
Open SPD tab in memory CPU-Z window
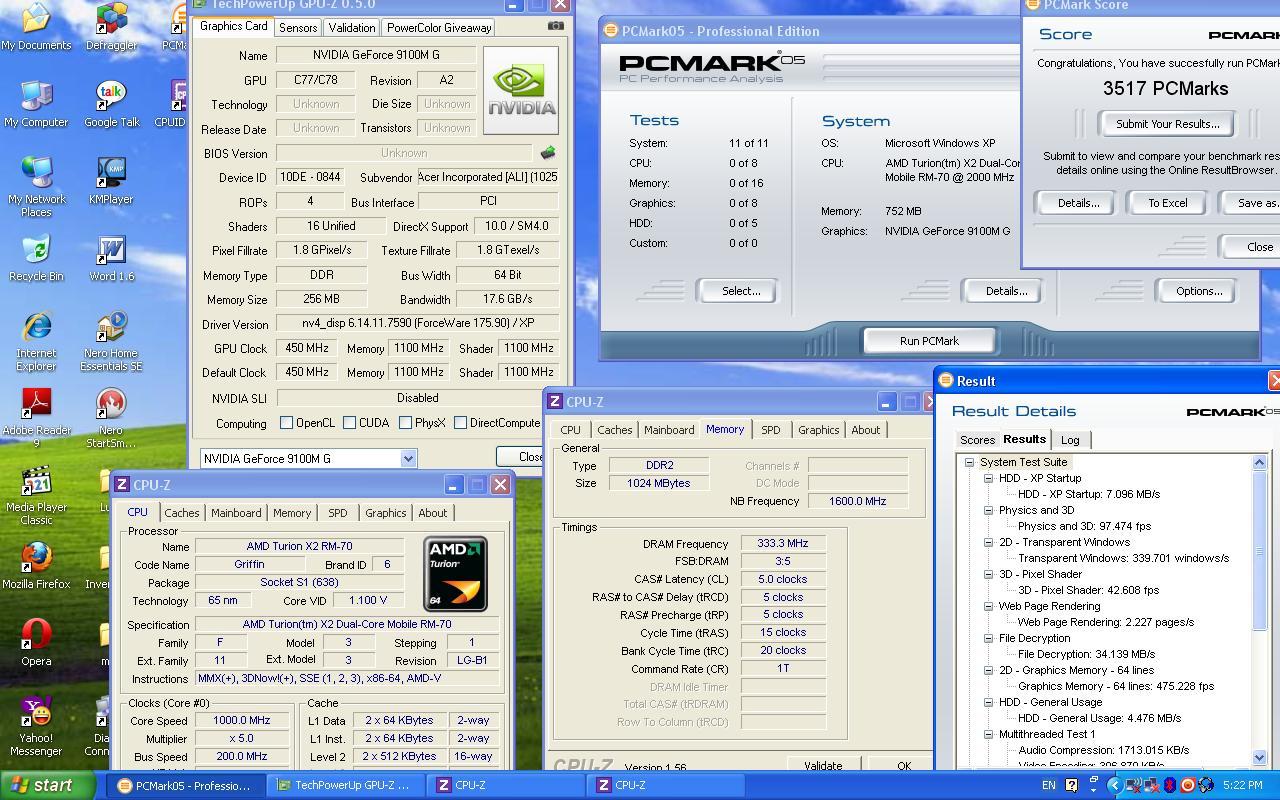point(770,430)
